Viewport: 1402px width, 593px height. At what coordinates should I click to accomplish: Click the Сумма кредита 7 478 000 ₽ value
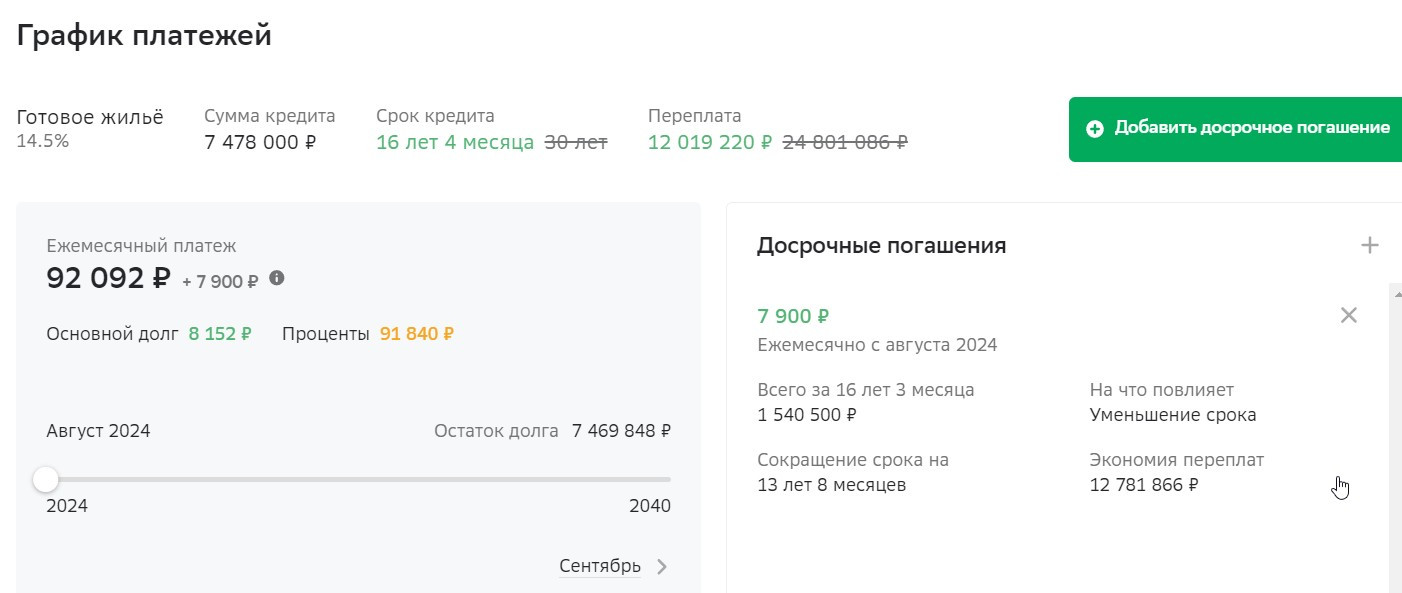[x=260, y=142]
